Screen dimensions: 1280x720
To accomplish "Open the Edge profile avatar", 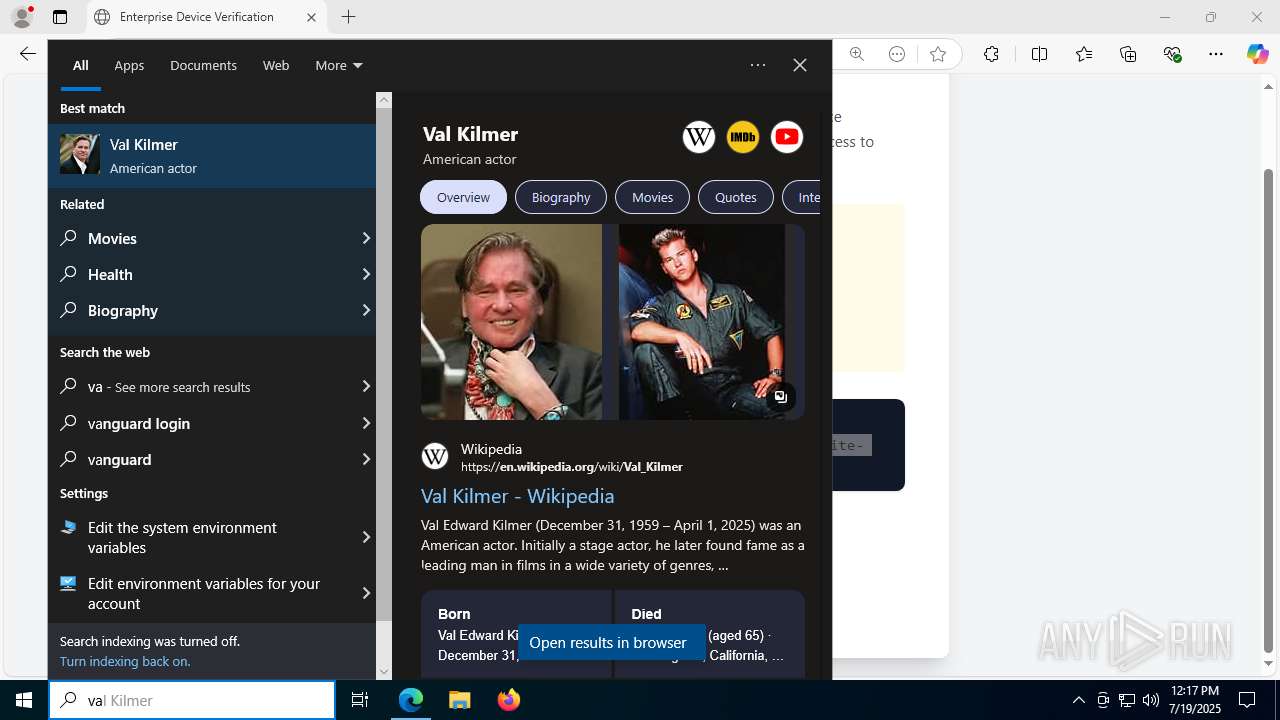I will tap(21, 17).
